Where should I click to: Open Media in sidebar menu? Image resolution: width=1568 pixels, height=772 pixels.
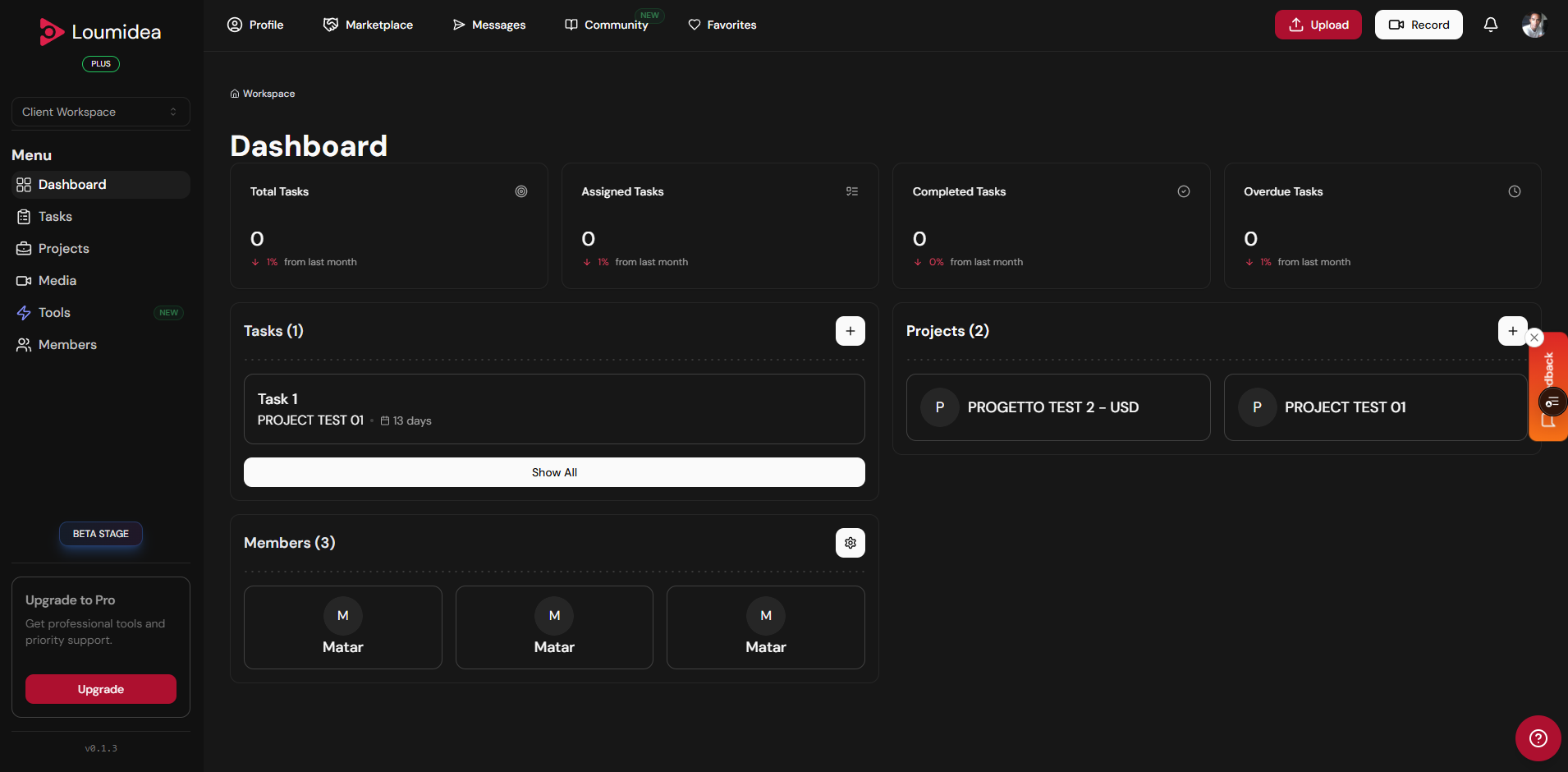[x=101, y=281]
